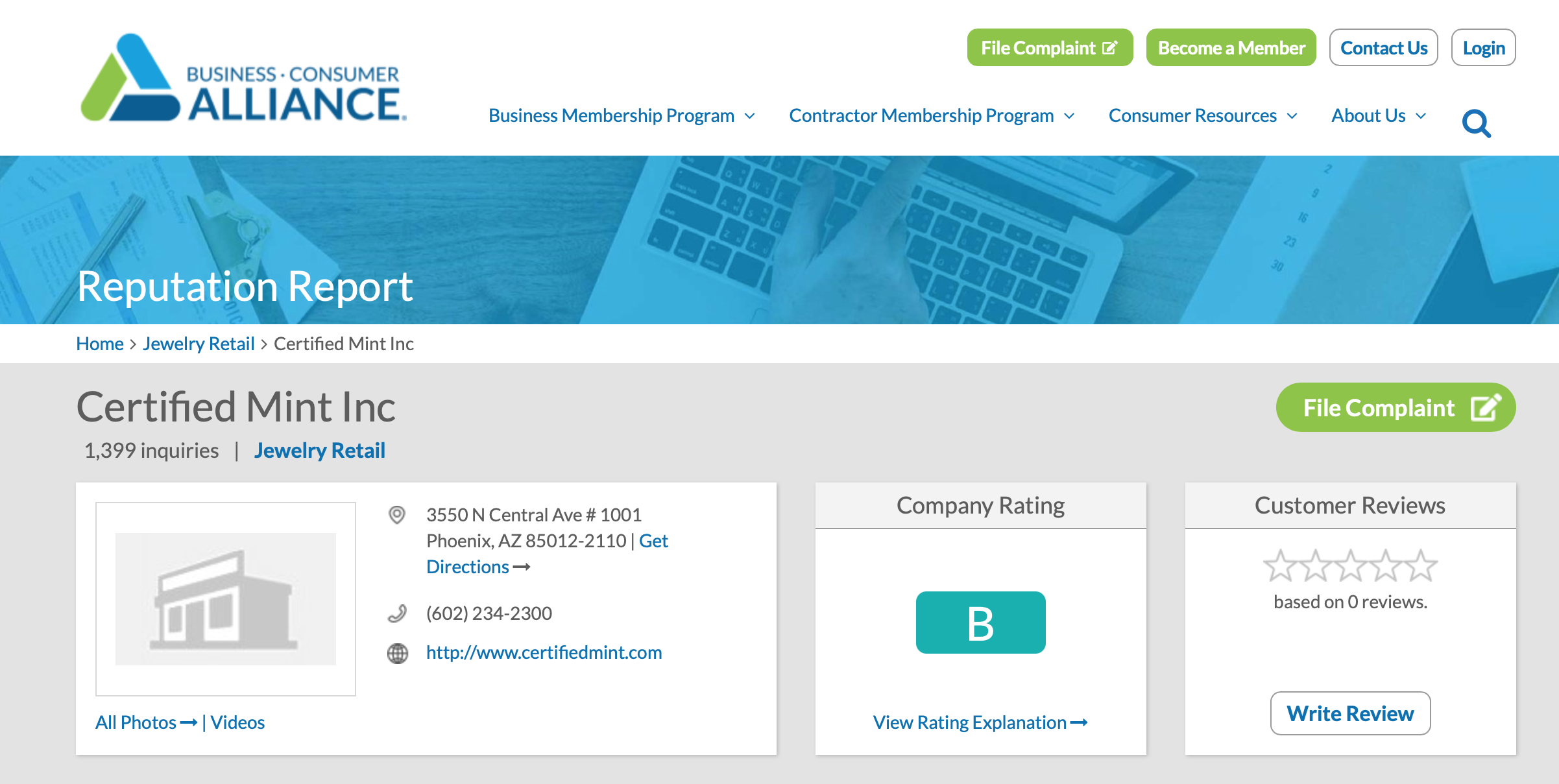Screen dimensions: 1559x784
Task: Click 'Customer Reviews' panel header
Action: (1350, 505)
